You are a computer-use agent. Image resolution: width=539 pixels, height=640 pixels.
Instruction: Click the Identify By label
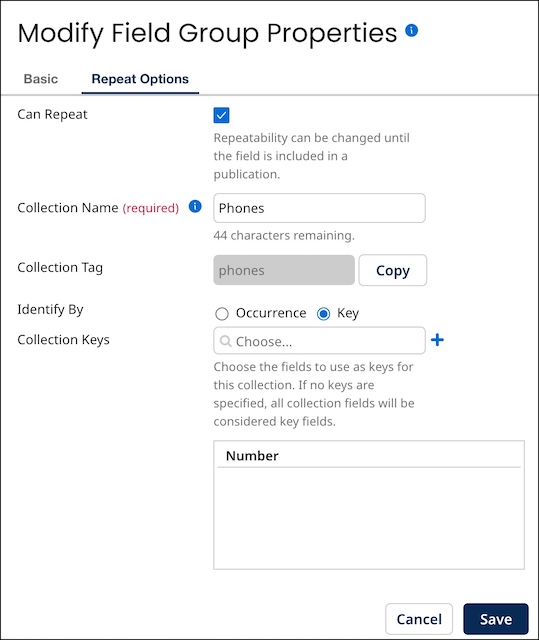point(50,310)
